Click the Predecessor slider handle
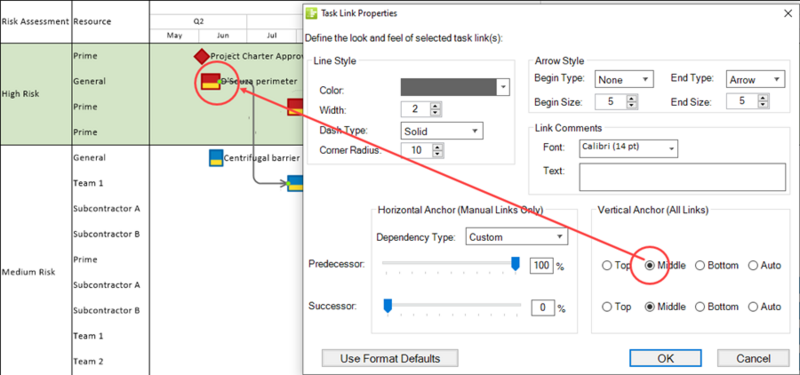Viewport: 800px width, 375px height. [515, 264]
